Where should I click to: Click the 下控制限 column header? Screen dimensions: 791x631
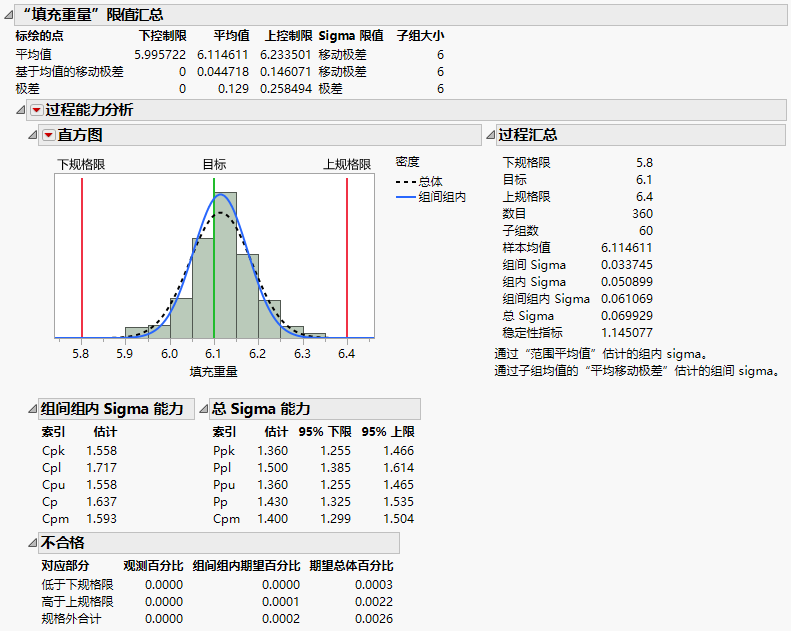coord(162,36)
